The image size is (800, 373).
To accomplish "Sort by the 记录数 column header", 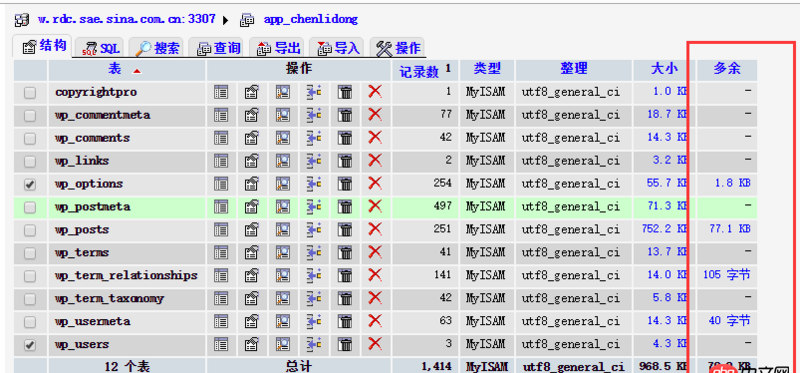I will click(419, 72).
